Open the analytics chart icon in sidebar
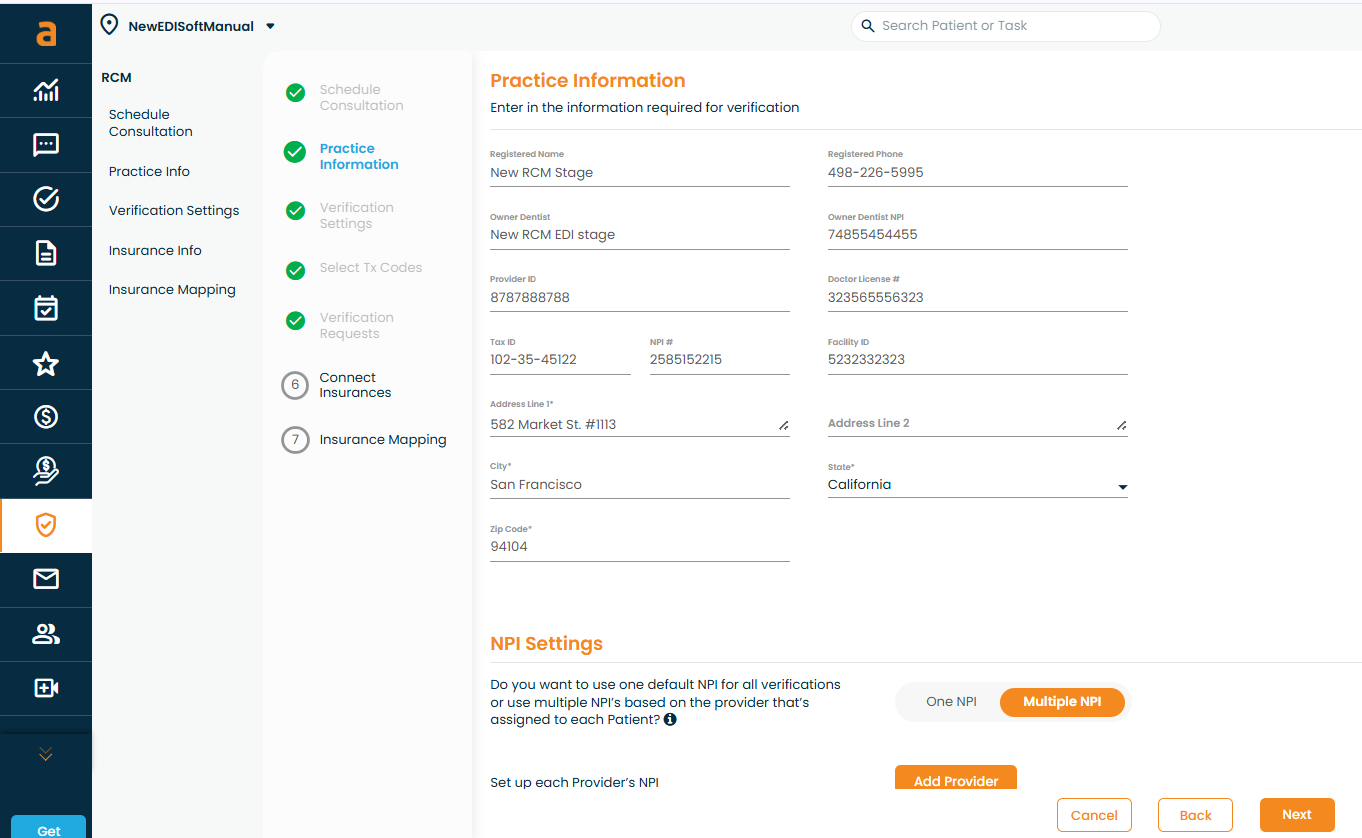This screenshot has height=838, width=1362. [46, 92]
